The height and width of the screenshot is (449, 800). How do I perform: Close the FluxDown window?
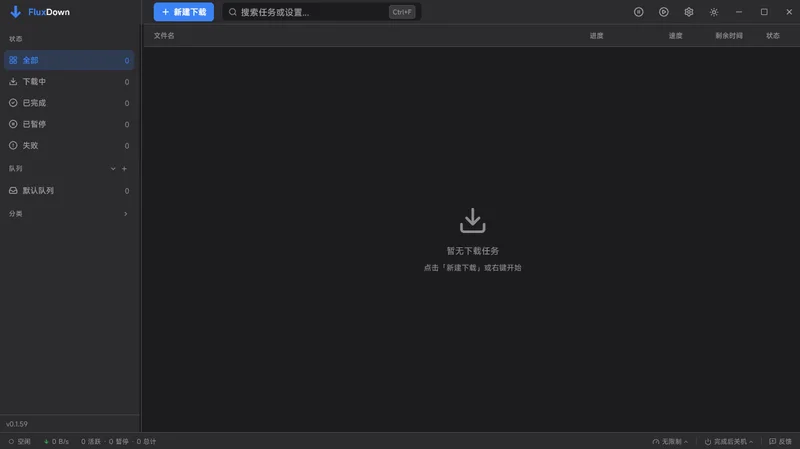(789, 12)
